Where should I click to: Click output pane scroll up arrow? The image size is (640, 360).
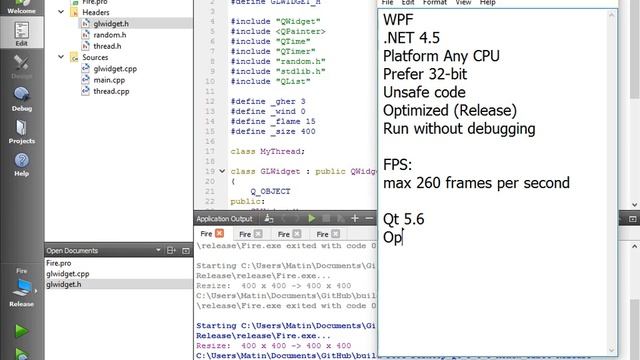point(634,247)
